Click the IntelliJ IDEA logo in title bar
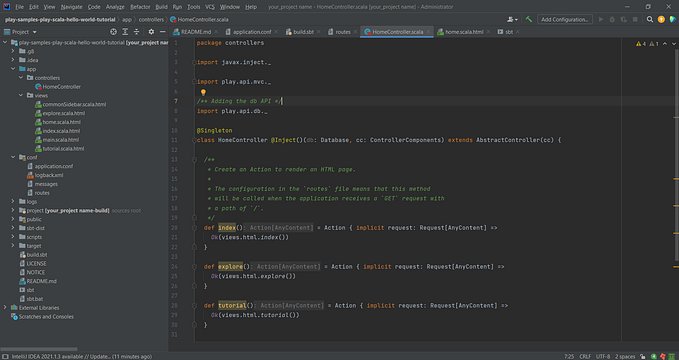 (x=6, y=6)
